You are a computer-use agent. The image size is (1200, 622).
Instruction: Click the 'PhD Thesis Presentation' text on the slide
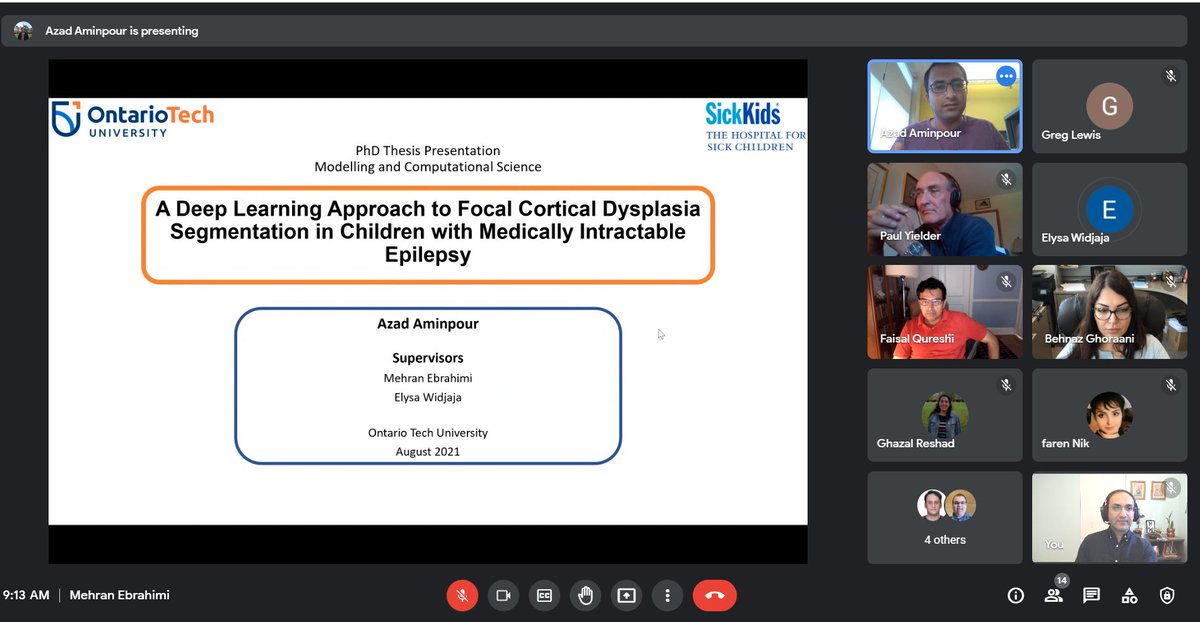coord(428,151)
